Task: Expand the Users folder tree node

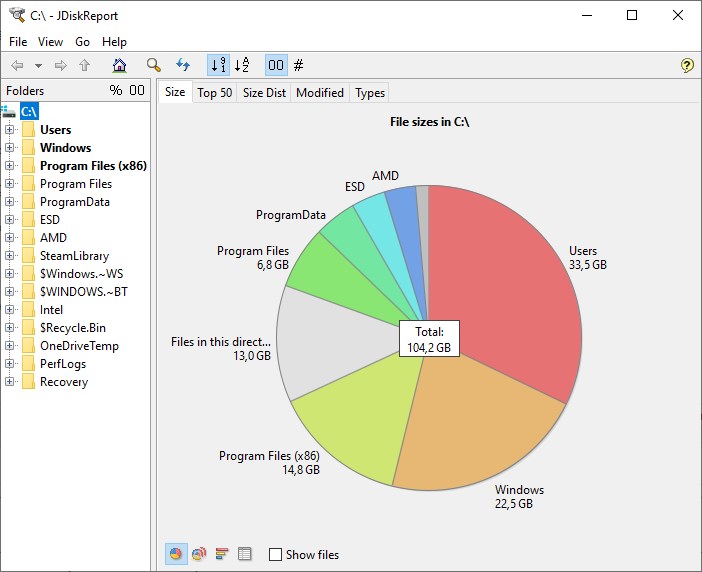Action: click(10, 130)
